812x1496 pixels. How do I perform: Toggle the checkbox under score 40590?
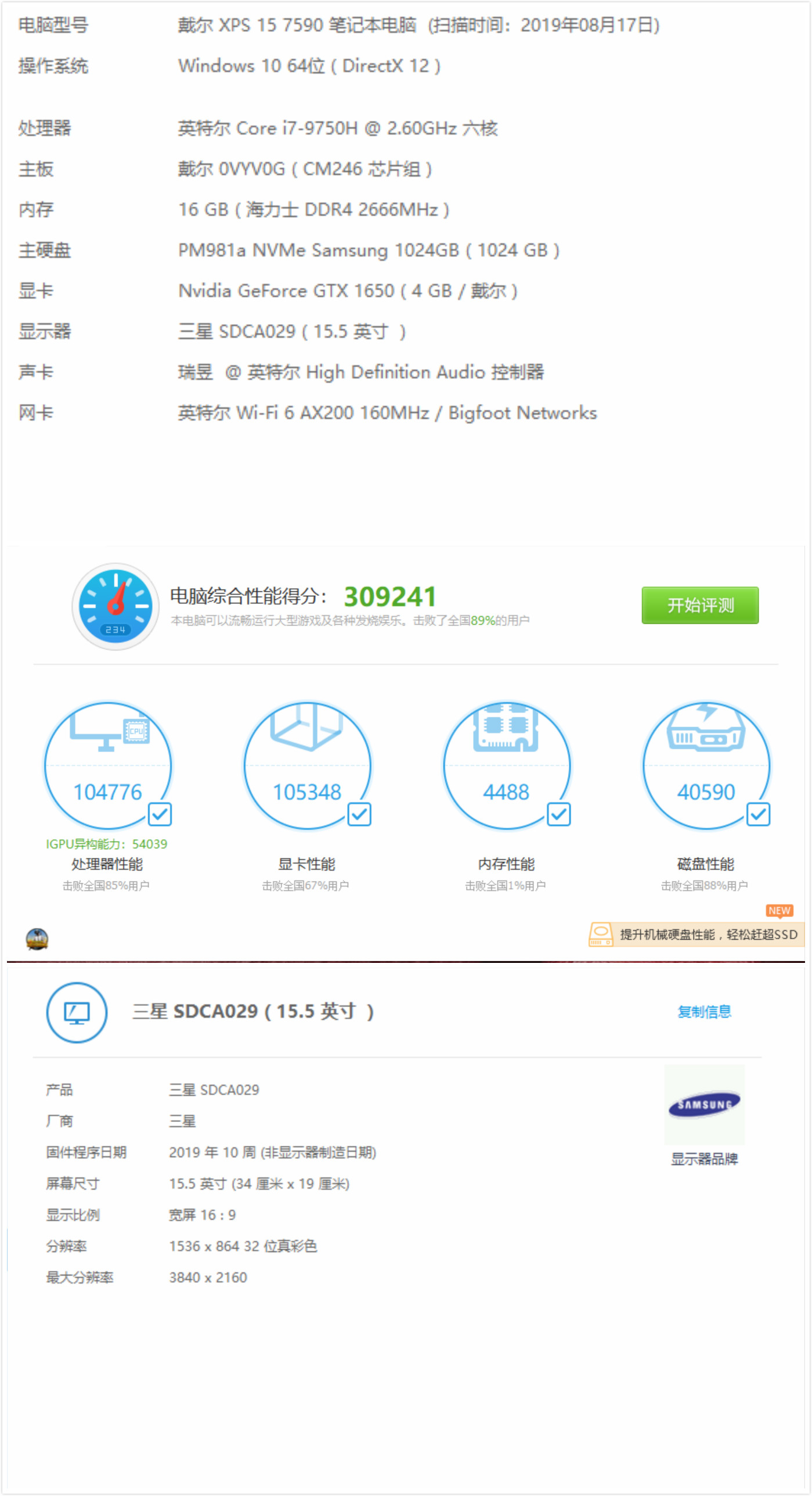[758, 814]
